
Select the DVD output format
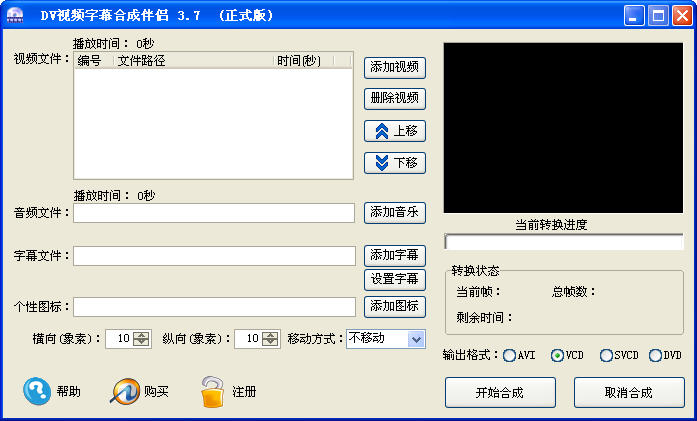click(x=655, y=355)
